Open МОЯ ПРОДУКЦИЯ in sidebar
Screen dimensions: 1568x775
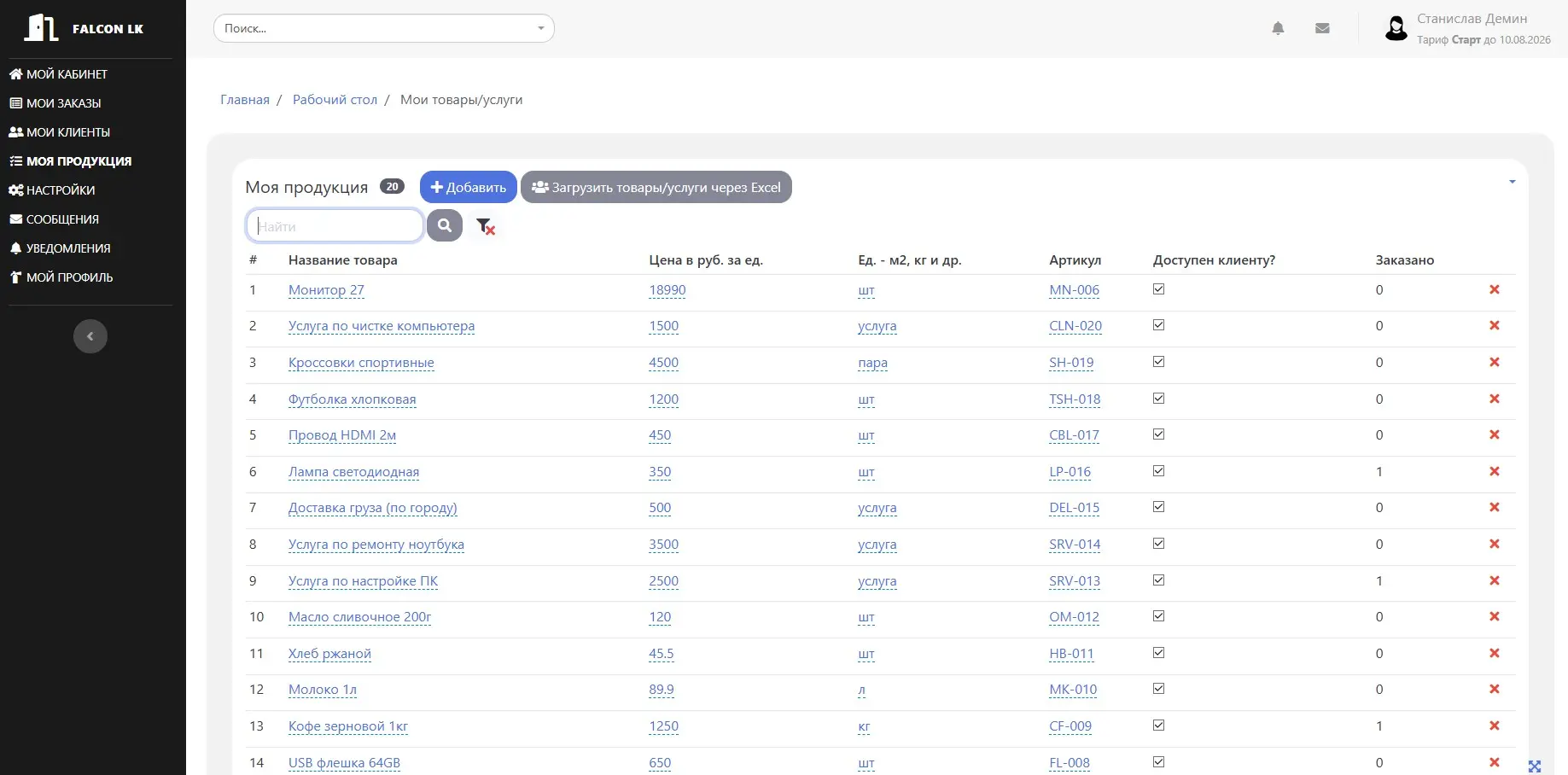coord(70,161)
